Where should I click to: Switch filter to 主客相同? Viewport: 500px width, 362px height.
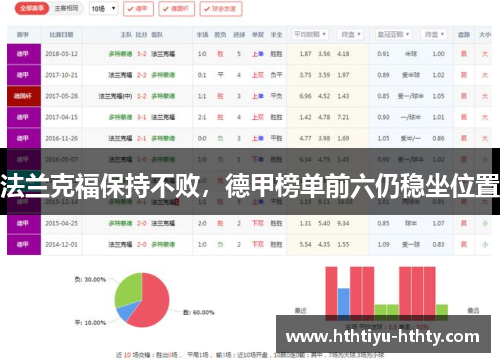click(x=66, y=8)
